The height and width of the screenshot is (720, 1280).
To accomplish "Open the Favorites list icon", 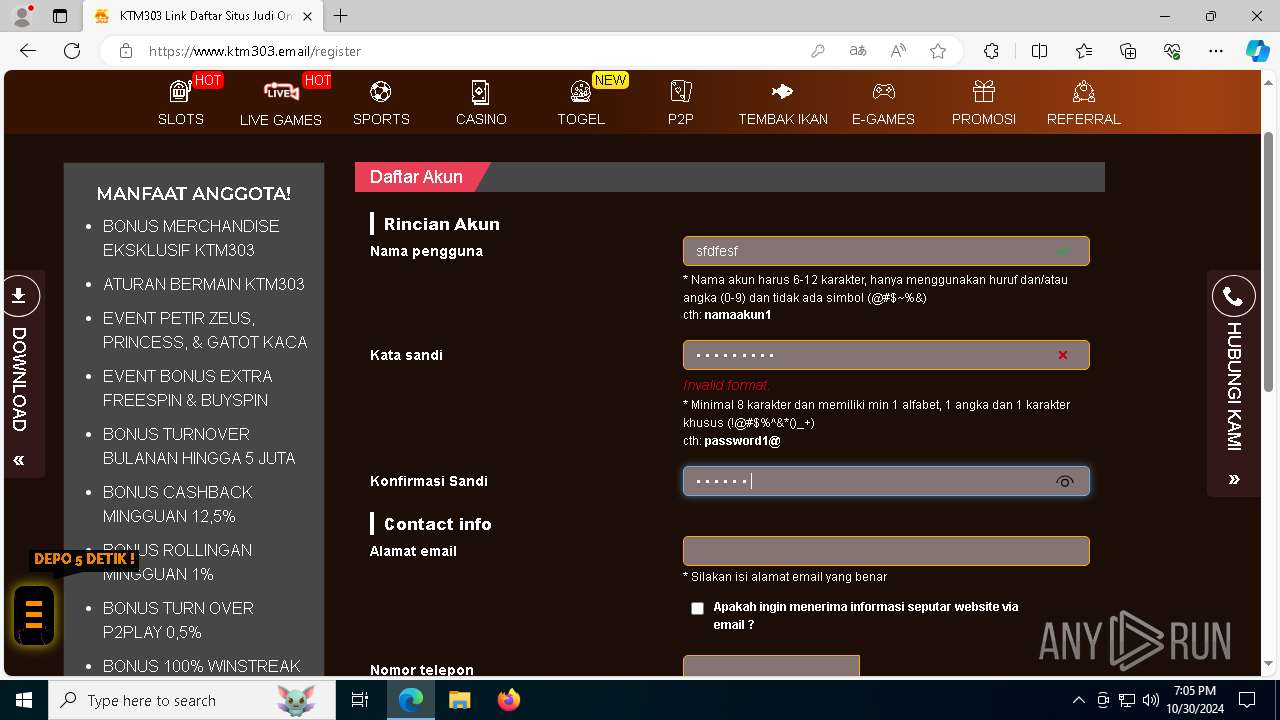I will (1084, 51).
